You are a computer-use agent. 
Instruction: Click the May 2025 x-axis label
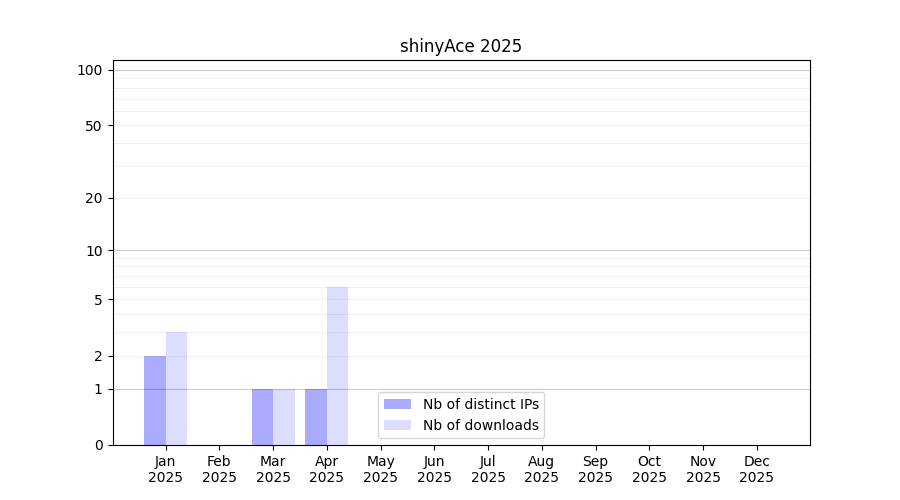(x=381, y=469)
